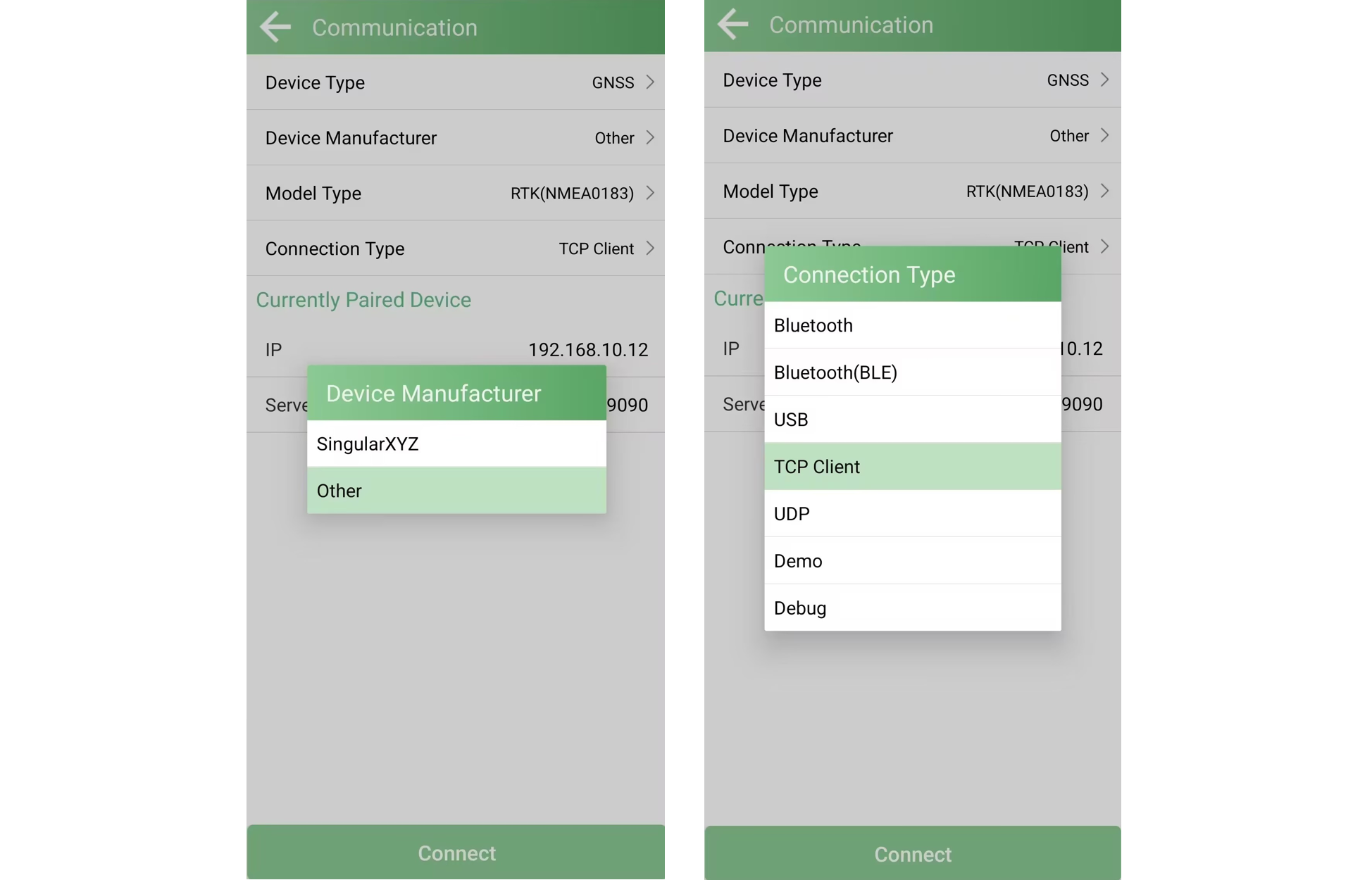Go back using left screen's back arrow

pos(275,27)
